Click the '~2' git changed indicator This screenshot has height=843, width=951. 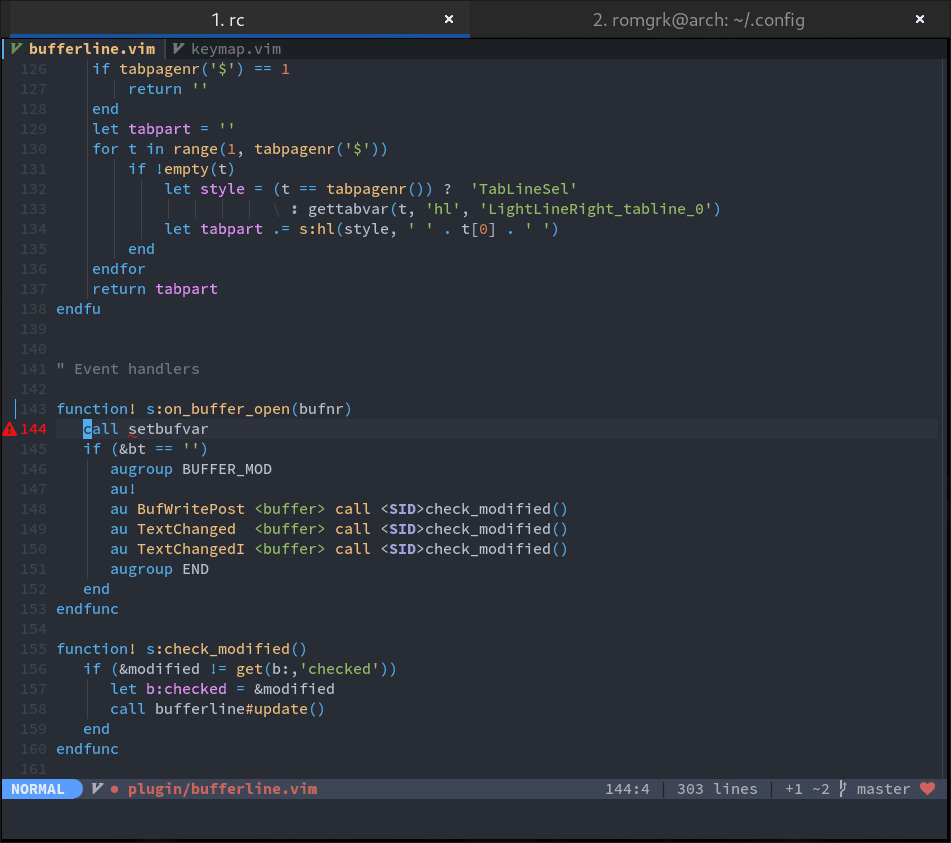click(821, 789)
